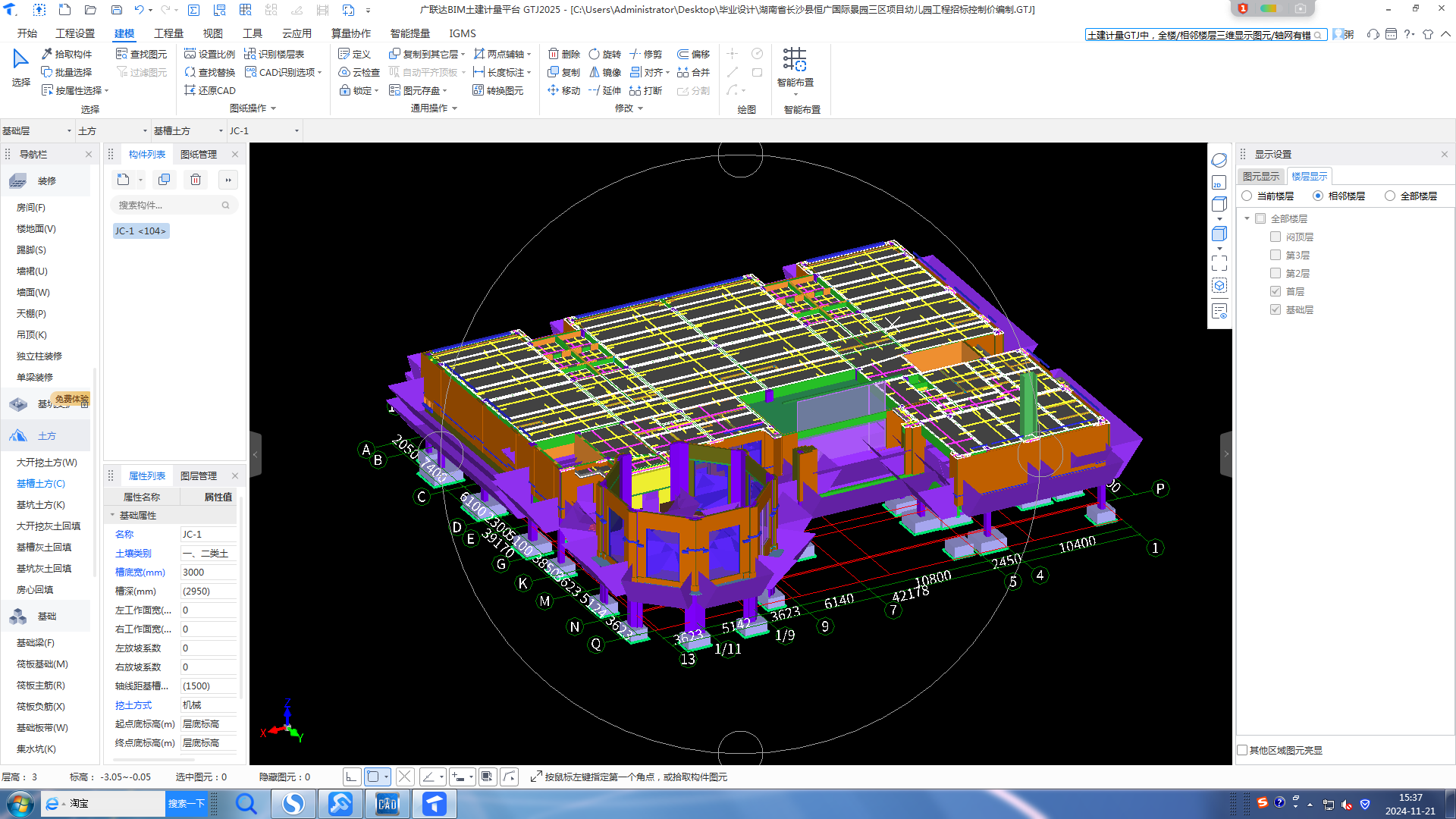Click 合并 merge tool

tap(694, 72)
